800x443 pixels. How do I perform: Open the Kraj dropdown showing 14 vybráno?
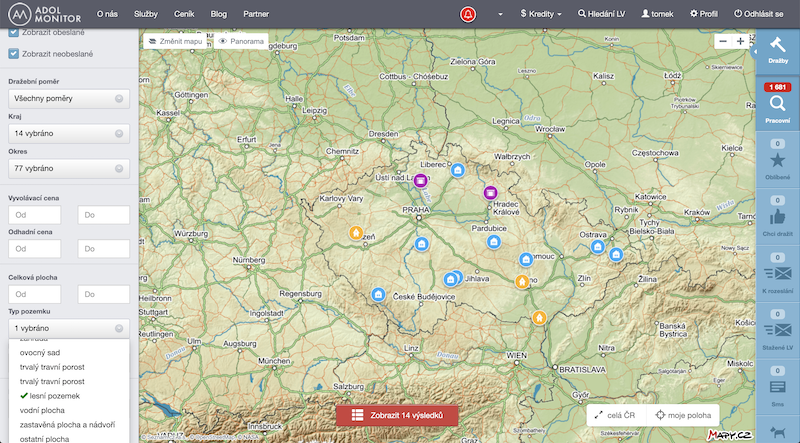(x=69, y=133)
